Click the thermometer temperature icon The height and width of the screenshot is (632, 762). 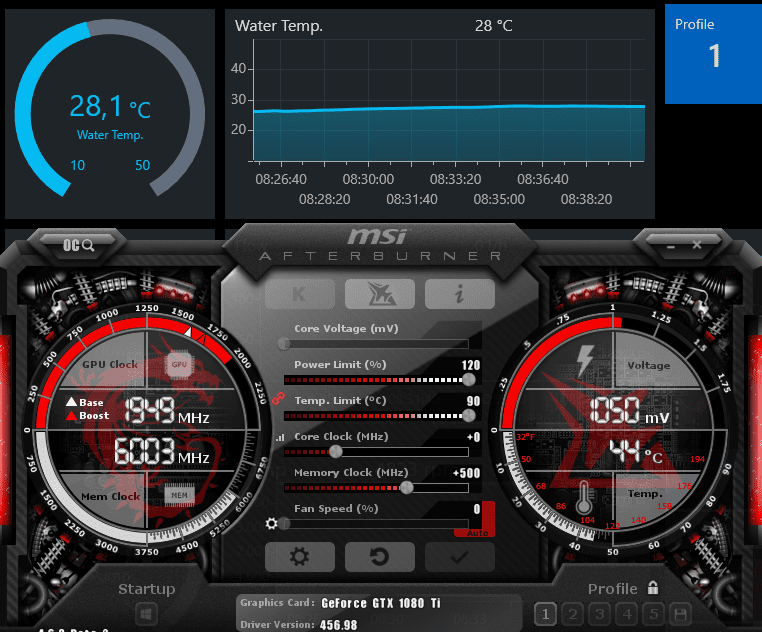[584, 498]
